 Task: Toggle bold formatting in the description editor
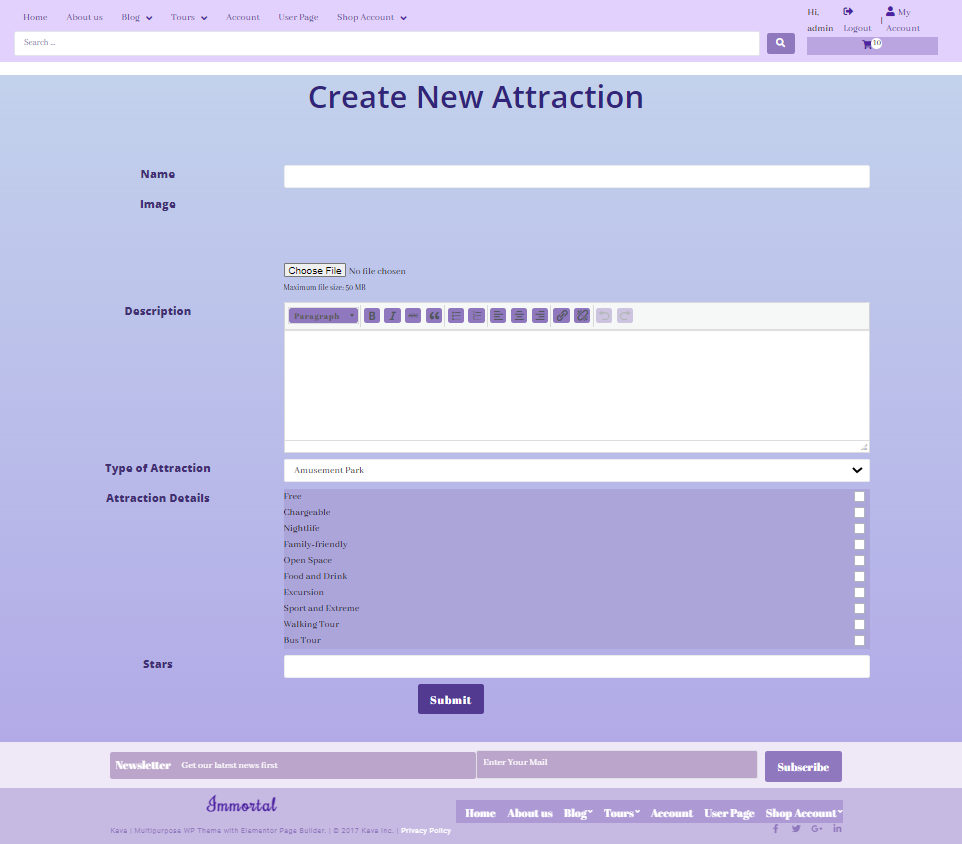[x=372, y=316]
